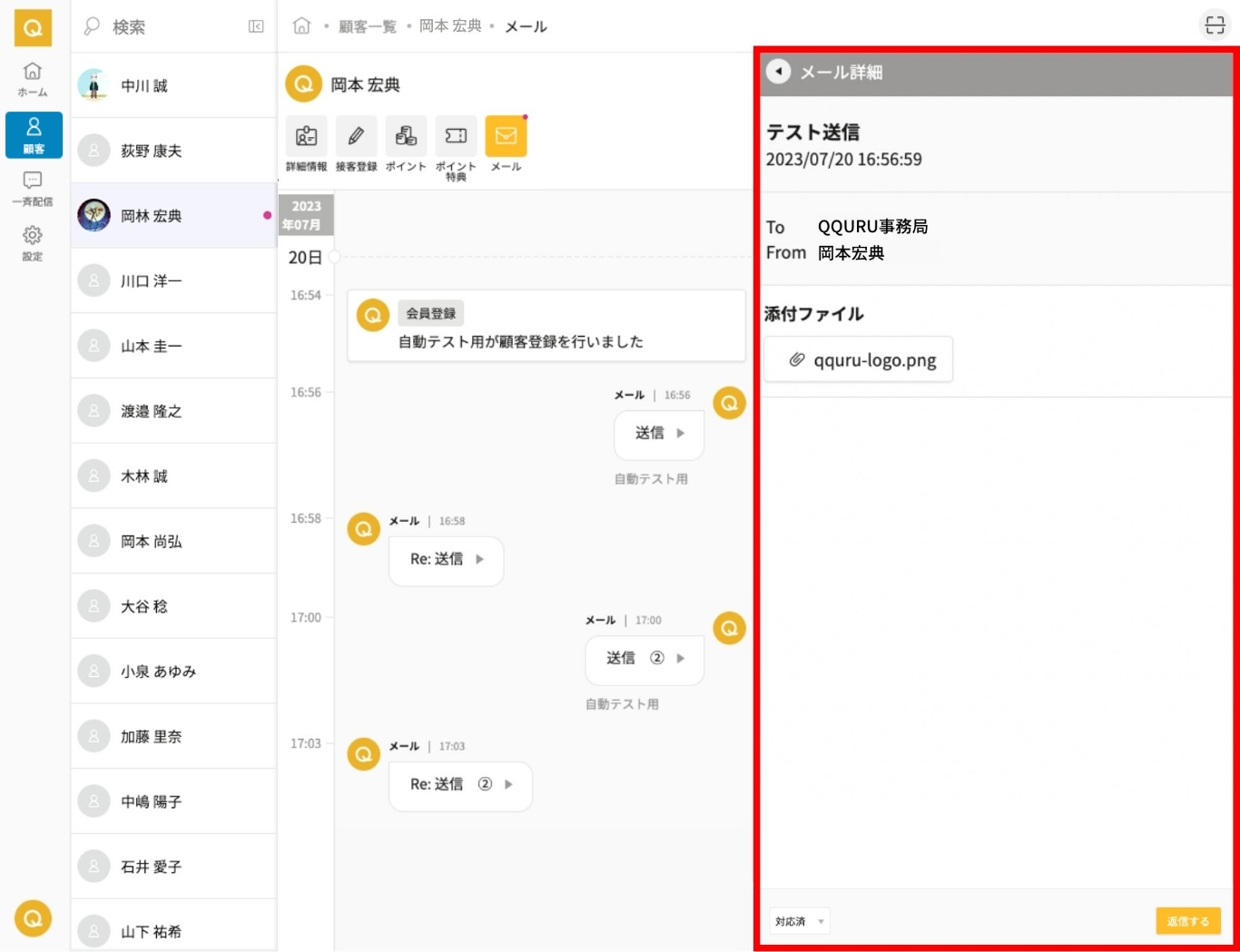Screen dimensions: 1240x952
Task: Expand the 16:58 Re: 送信 message
Action: pyautogui.click(x=446, y=560)
